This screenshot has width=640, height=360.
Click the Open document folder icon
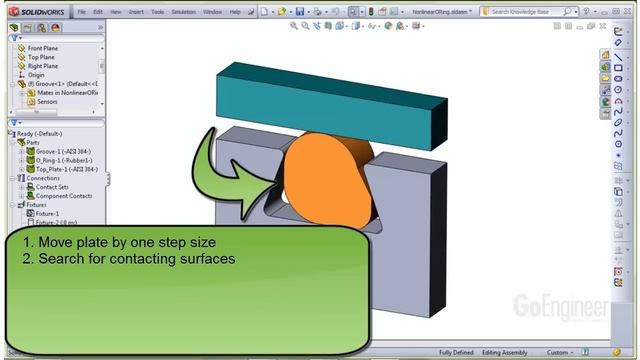[x=281, y=11]
